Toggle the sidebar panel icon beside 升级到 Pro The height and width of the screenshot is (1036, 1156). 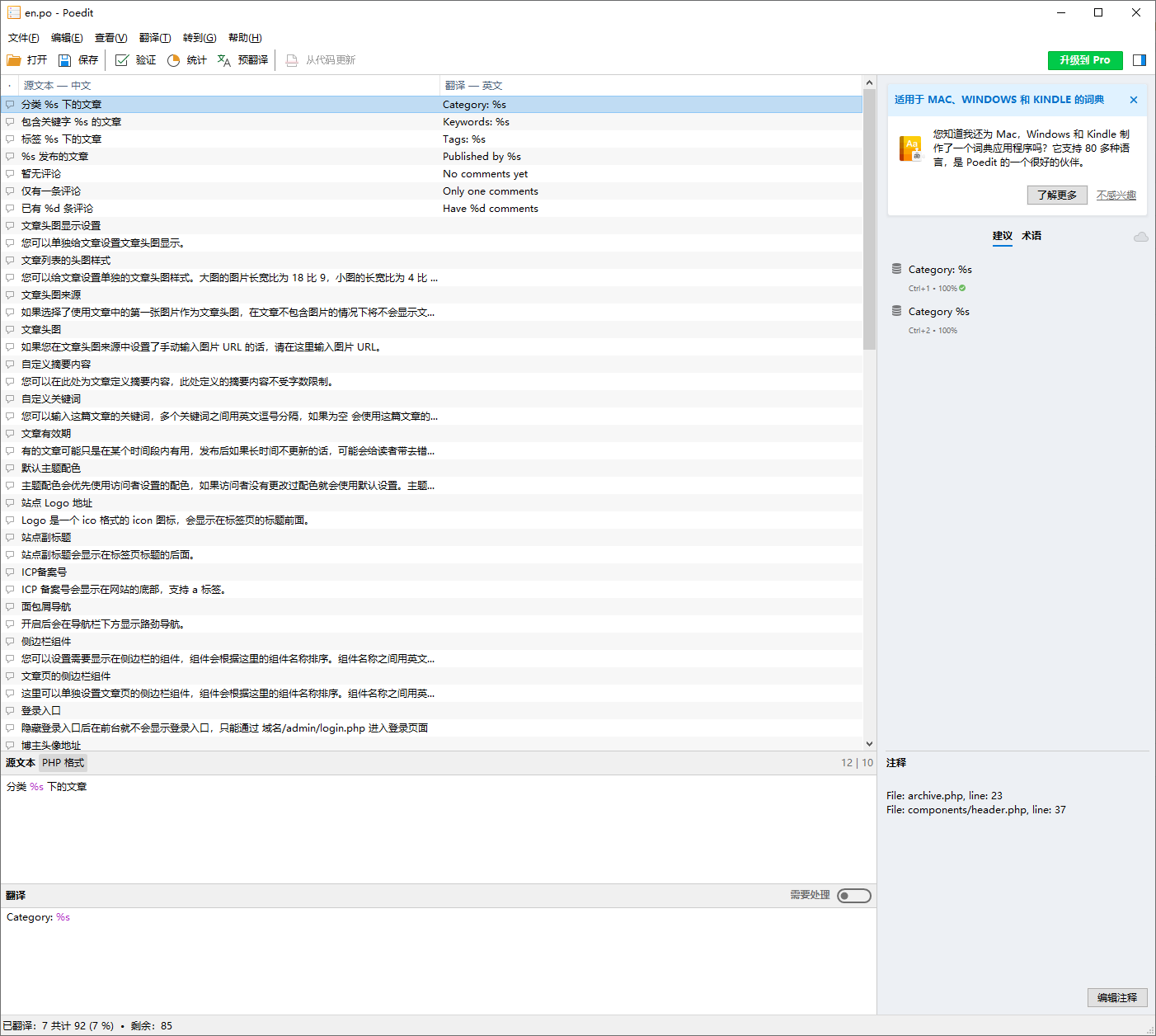click(x=1140, y=60)
